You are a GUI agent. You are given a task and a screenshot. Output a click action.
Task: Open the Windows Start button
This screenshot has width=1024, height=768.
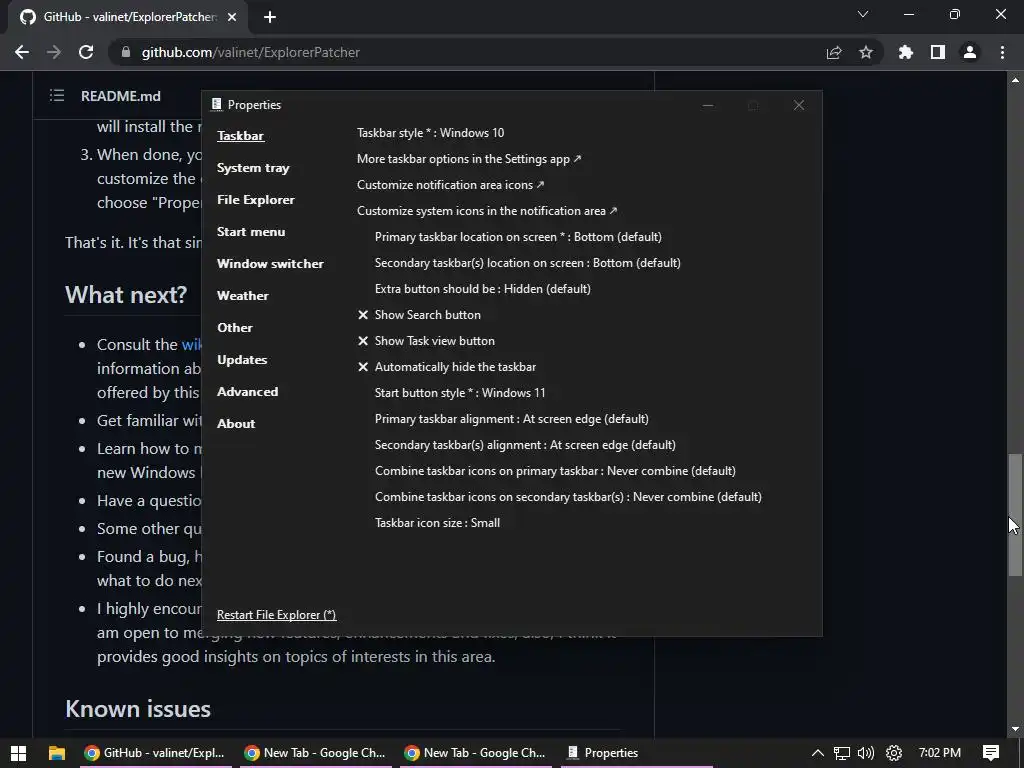tap(18, 753)
